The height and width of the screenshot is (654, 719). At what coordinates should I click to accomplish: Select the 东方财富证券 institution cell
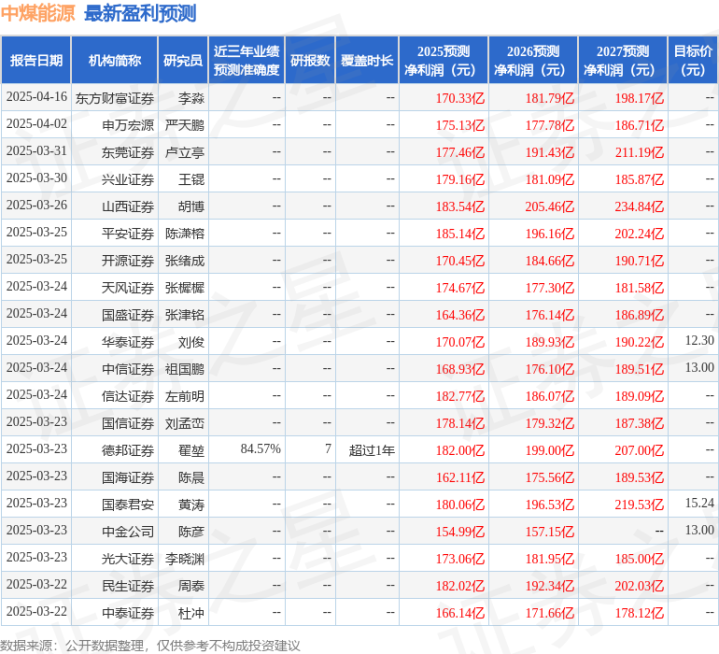pyautogui.click(x=115, y=98)
